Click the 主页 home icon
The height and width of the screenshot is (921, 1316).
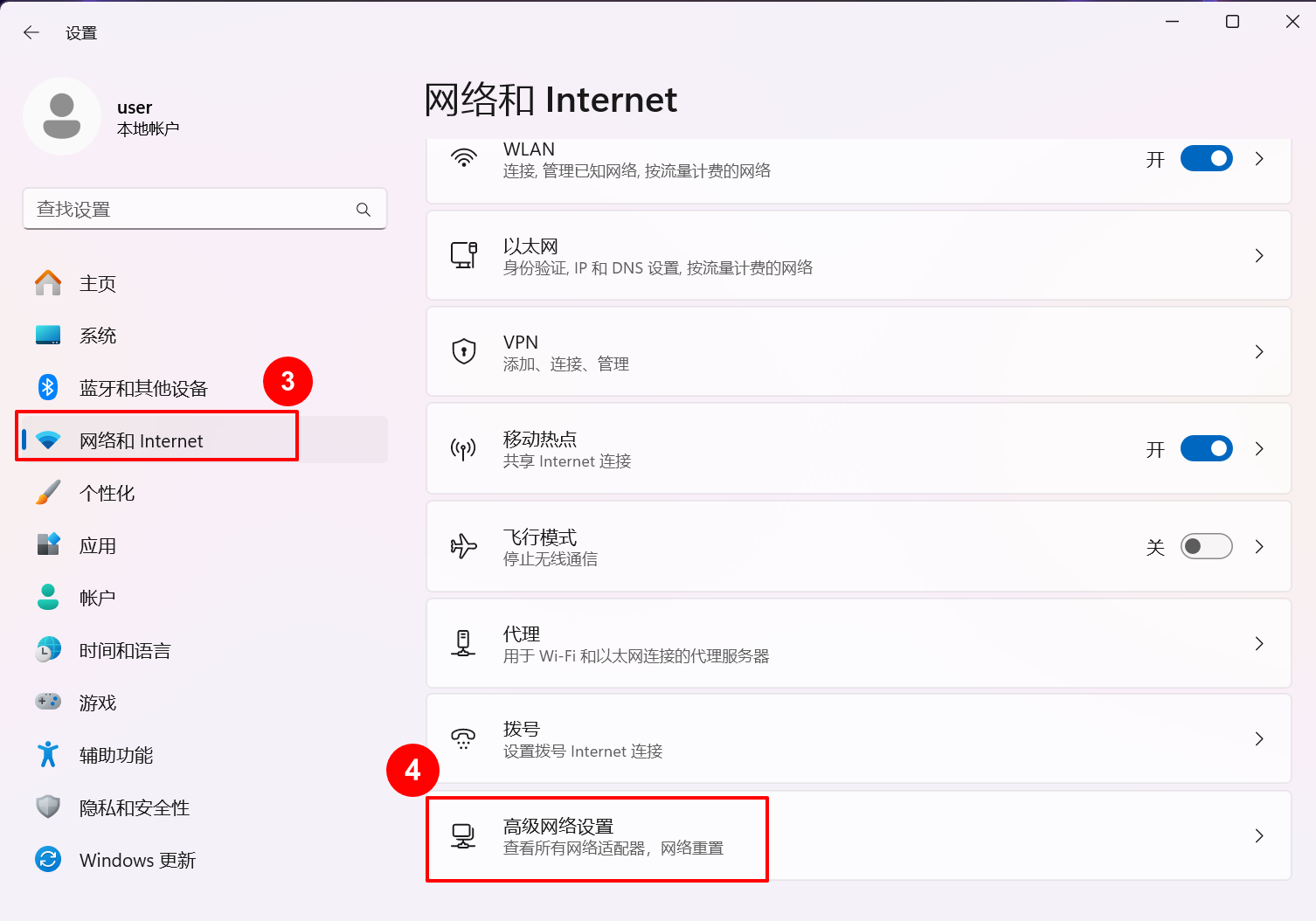tap(48, 283)
